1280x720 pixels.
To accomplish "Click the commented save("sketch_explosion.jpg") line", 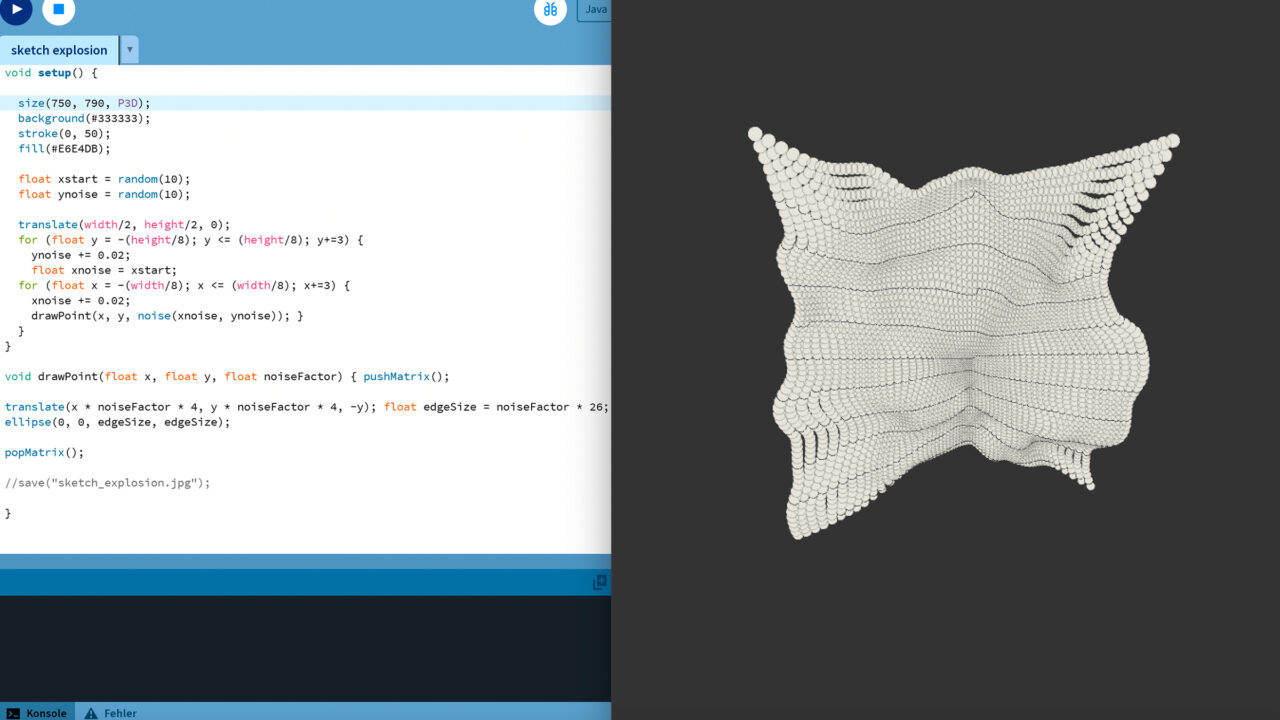I will [x=108, y=483].
